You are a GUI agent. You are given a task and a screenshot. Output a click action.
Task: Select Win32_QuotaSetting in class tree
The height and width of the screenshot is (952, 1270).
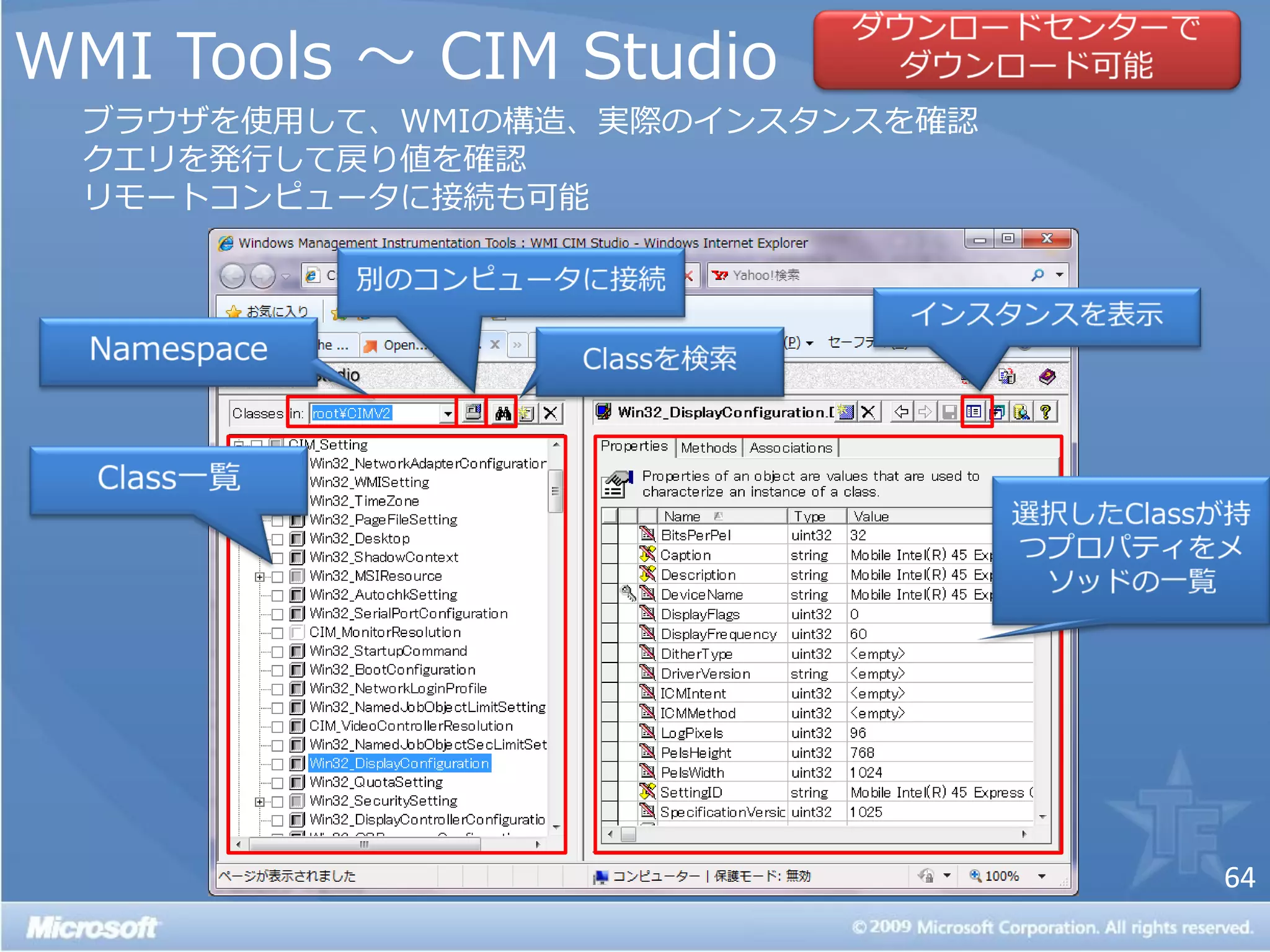[376, 782]
